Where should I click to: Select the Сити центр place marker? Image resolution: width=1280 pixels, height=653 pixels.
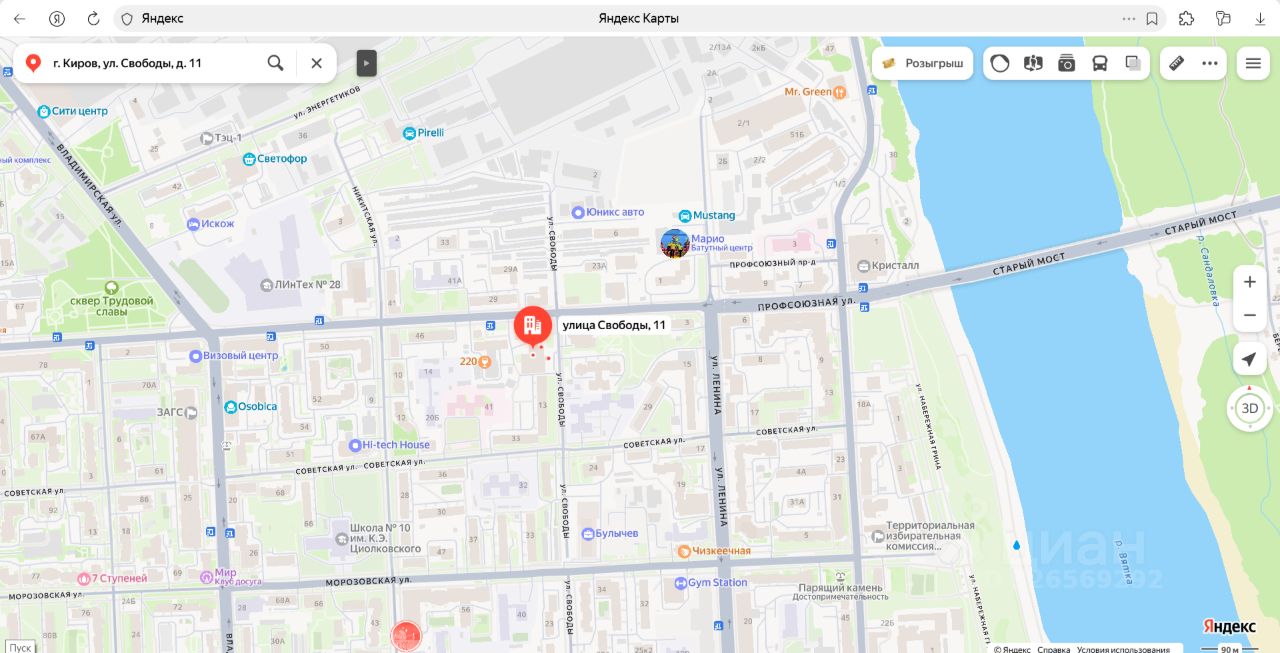(x=44, y=112)
